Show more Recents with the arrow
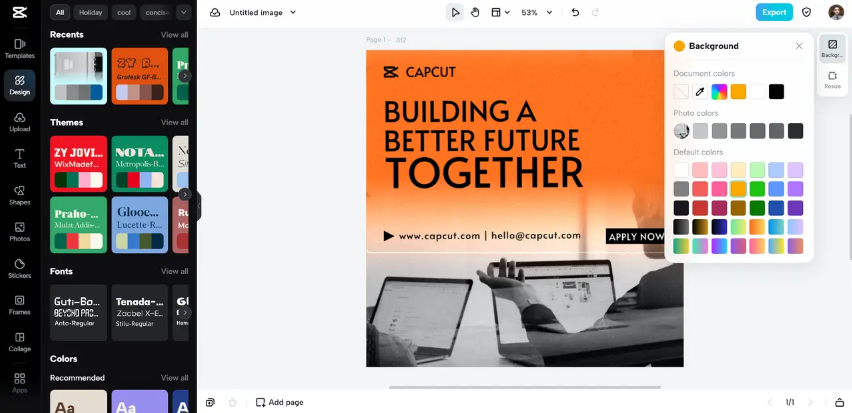 [x=185, y=76]
